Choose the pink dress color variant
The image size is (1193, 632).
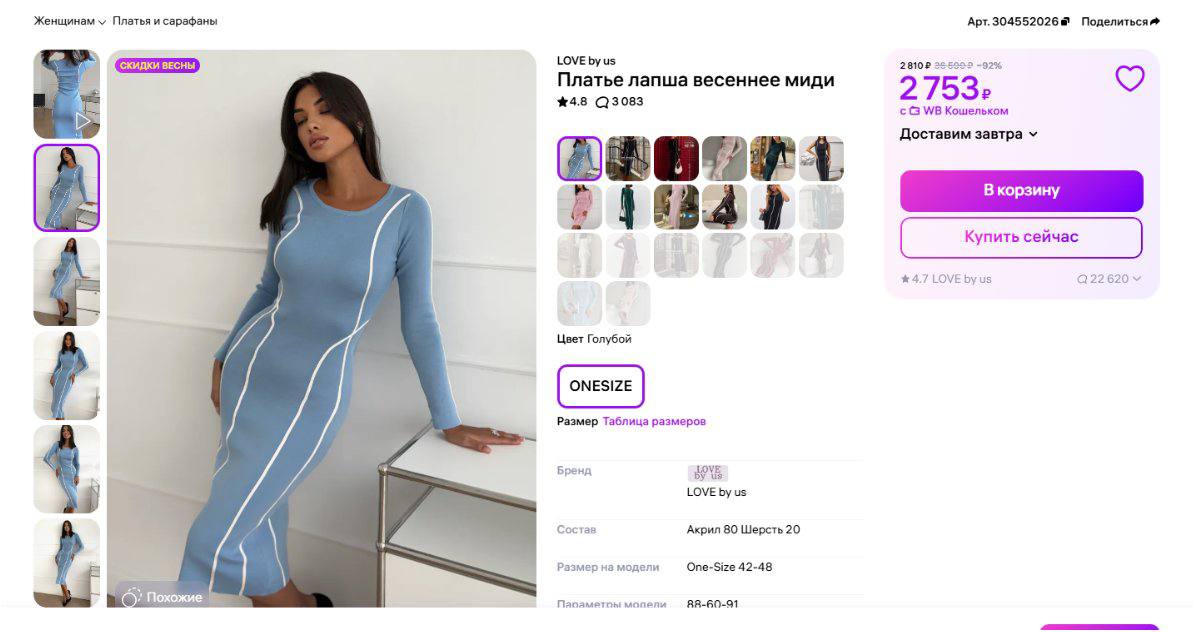click(579, 207)
